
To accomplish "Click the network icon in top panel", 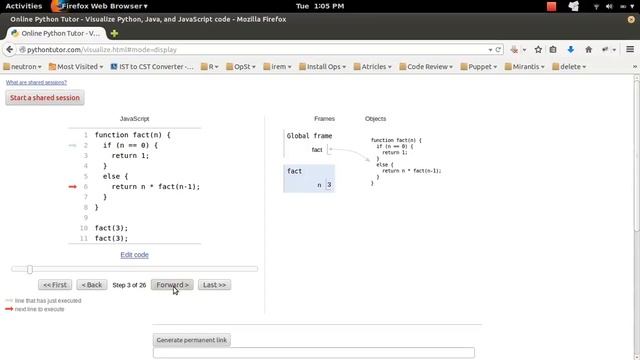I will [x=596, y=6].
